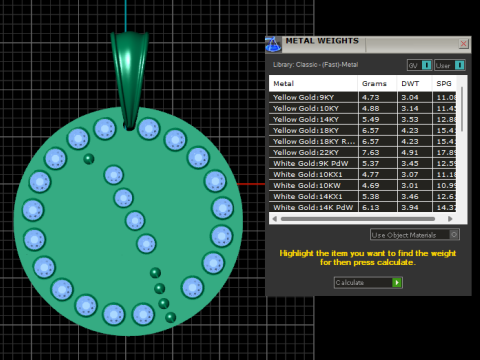Select the Yellow Gold:14KY row
The height and width of the screenshot is (360, 480).
(x=362, y=119)
